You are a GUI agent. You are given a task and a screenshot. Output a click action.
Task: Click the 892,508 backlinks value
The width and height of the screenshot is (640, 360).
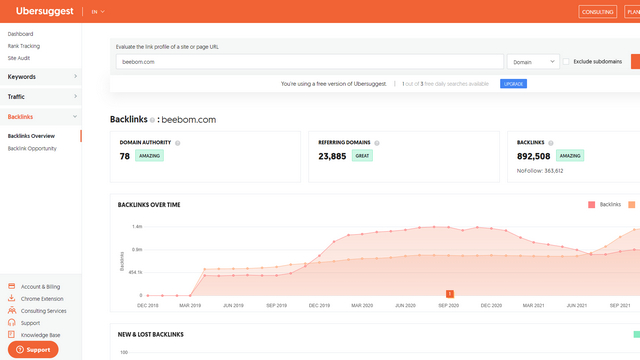coord(533,156)
